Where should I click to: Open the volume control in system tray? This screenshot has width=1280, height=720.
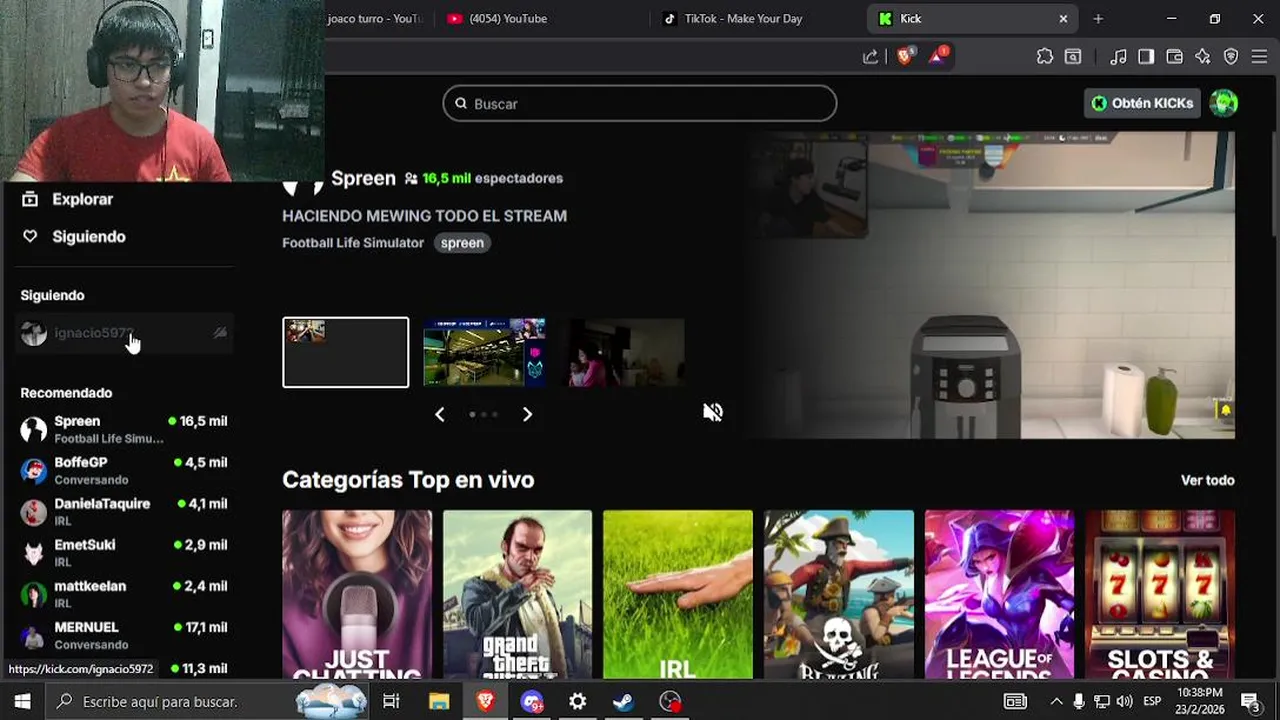(1124, 702)
